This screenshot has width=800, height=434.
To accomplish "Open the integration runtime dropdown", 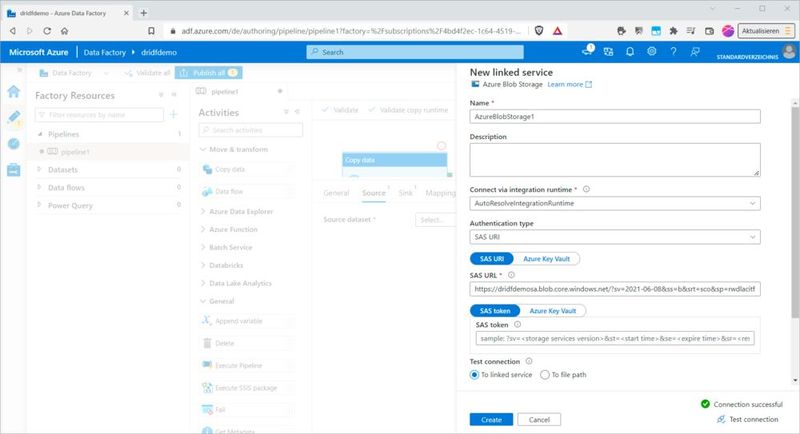I will point(615,203).
